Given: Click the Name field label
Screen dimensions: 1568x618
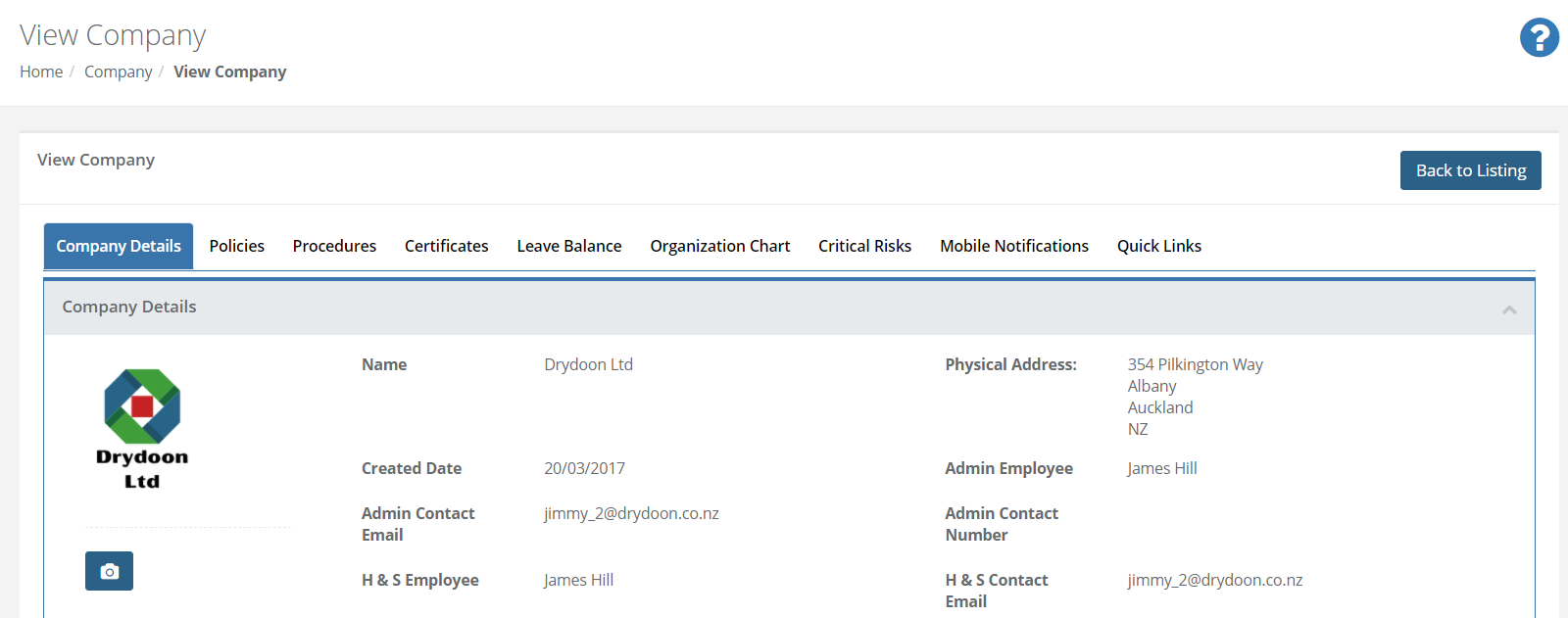Looking at the screenshot, I should coord(384,364).
